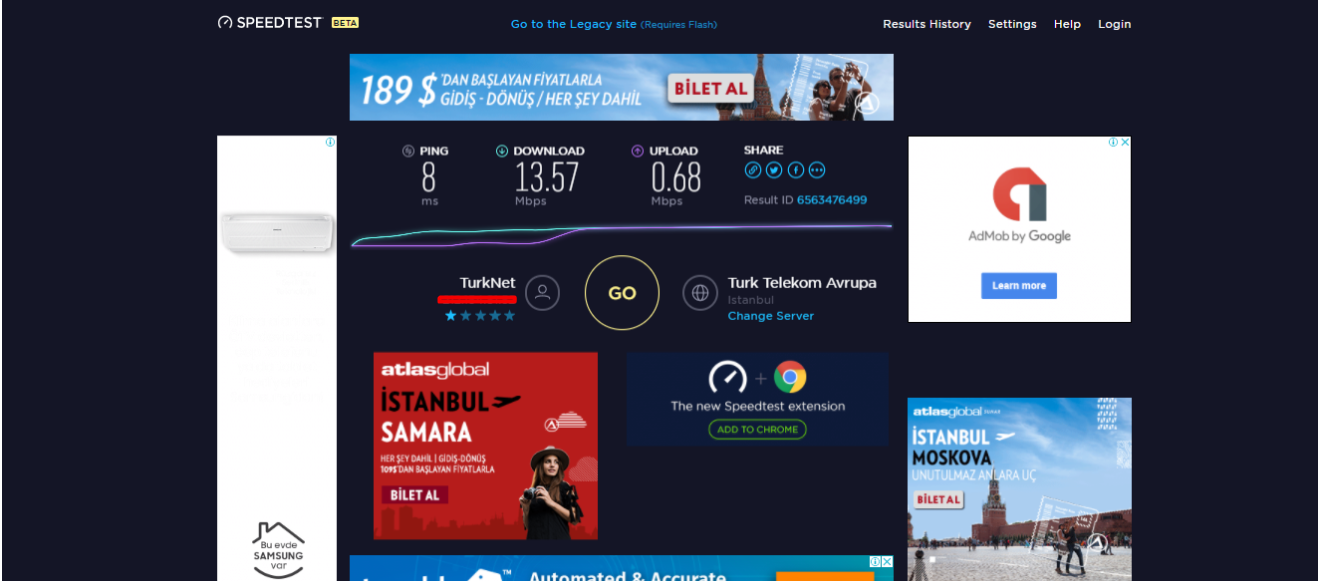
Task: Click the BETA badge next to Speedtest
Action: pos(345,23)
